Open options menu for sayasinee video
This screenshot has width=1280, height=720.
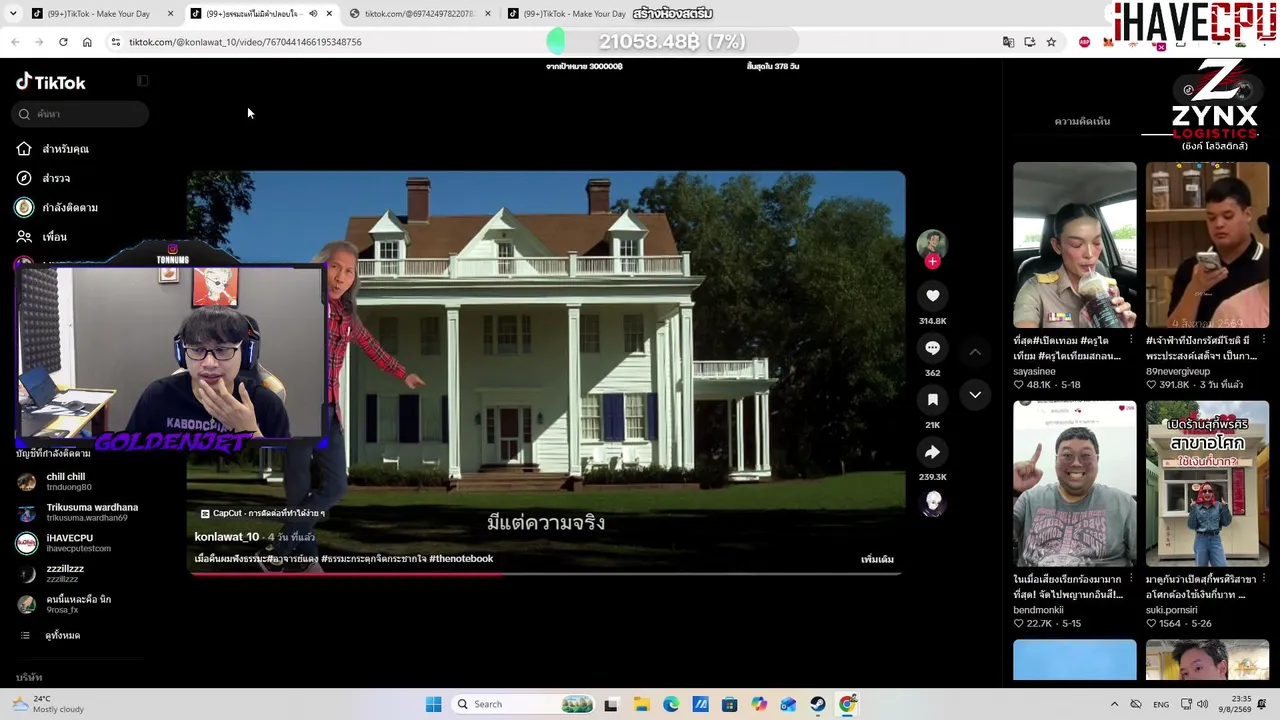click(1131, 340)
